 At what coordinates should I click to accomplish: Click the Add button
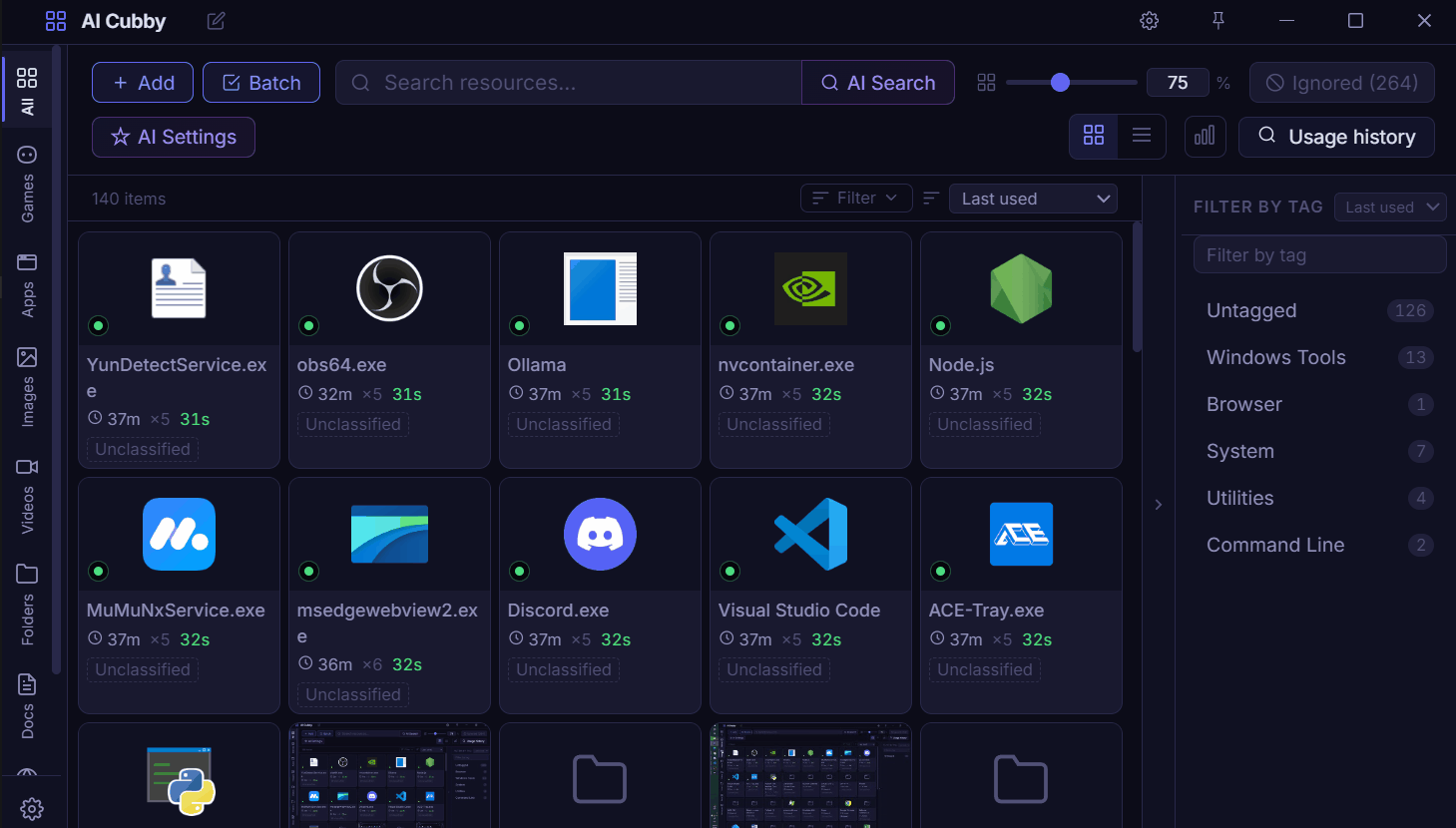pyautogui.click(x=143, y=83)
